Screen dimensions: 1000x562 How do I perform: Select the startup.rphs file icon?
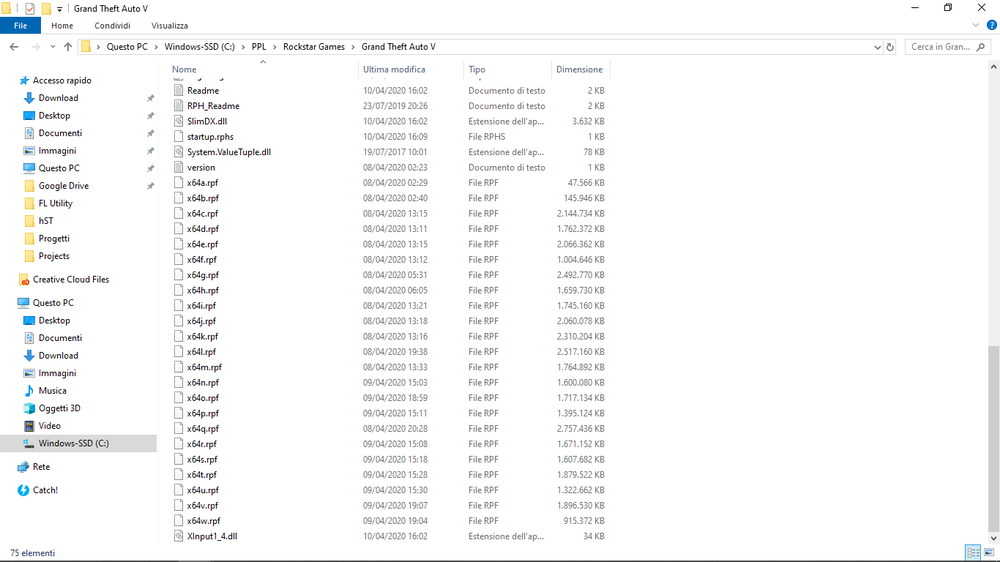179,137
